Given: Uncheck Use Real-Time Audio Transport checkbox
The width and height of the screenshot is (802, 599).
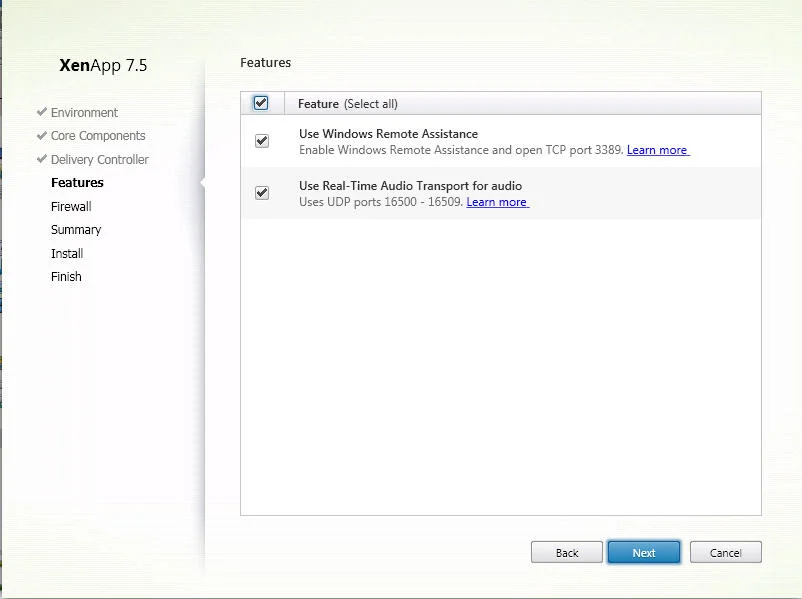Looking at the screenshot, I should pos(262,193).
